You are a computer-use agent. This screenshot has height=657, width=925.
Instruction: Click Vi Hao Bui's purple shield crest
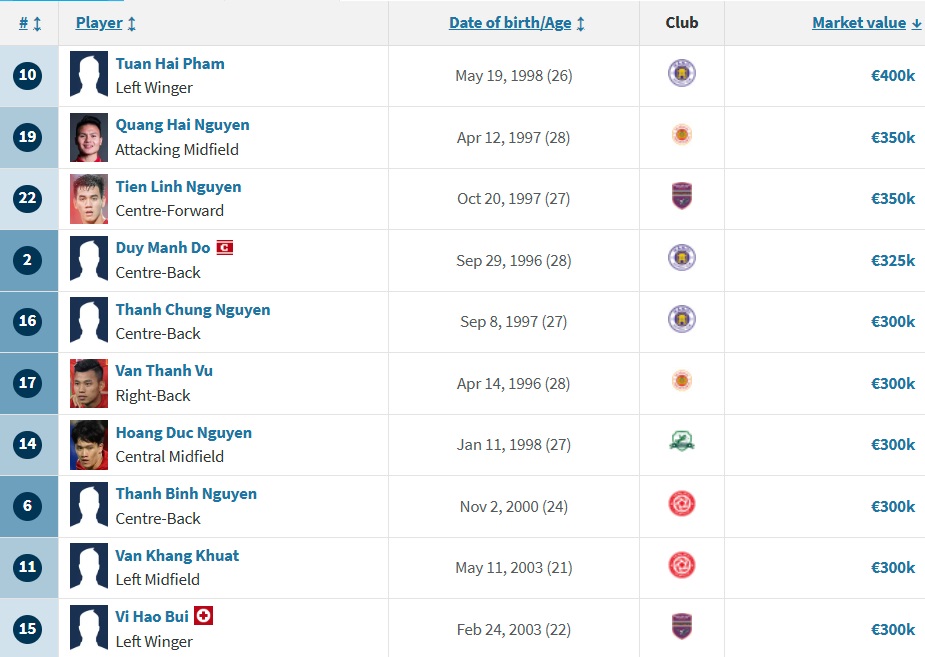click(x=681, y=626)
